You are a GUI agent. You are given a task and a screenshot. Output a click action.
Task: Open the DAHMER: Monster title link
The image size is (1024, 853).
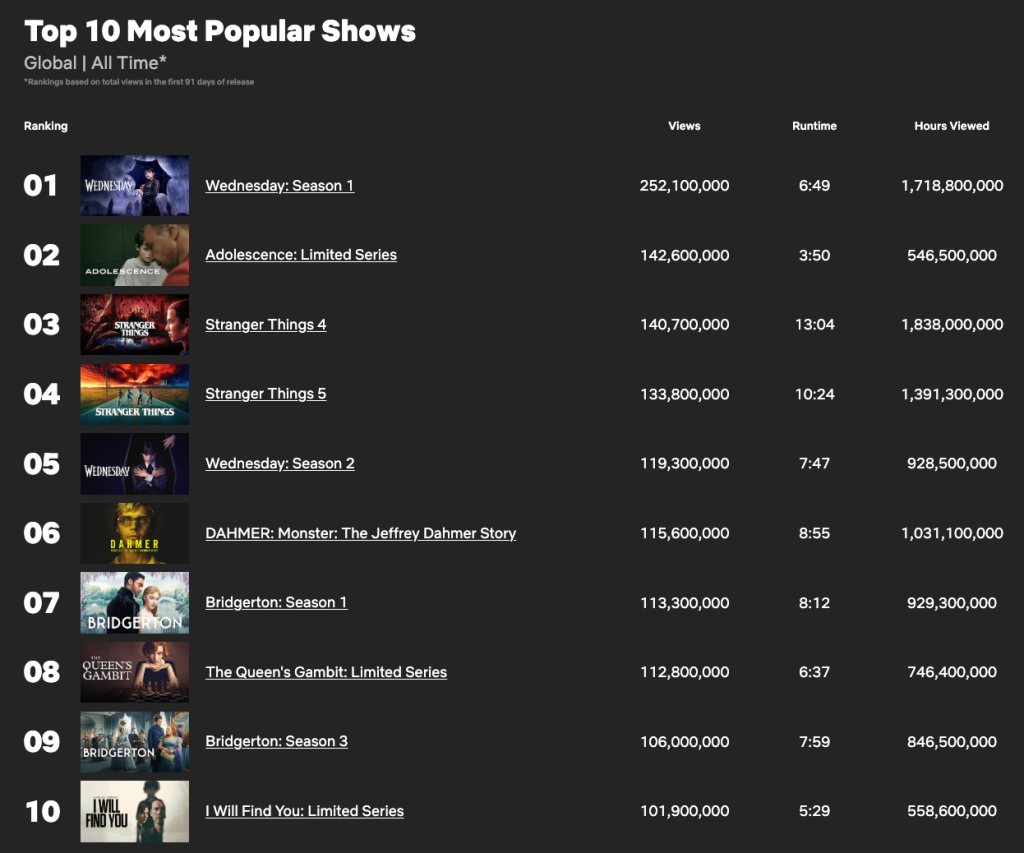pyautogui.click(x=360, y=533)
